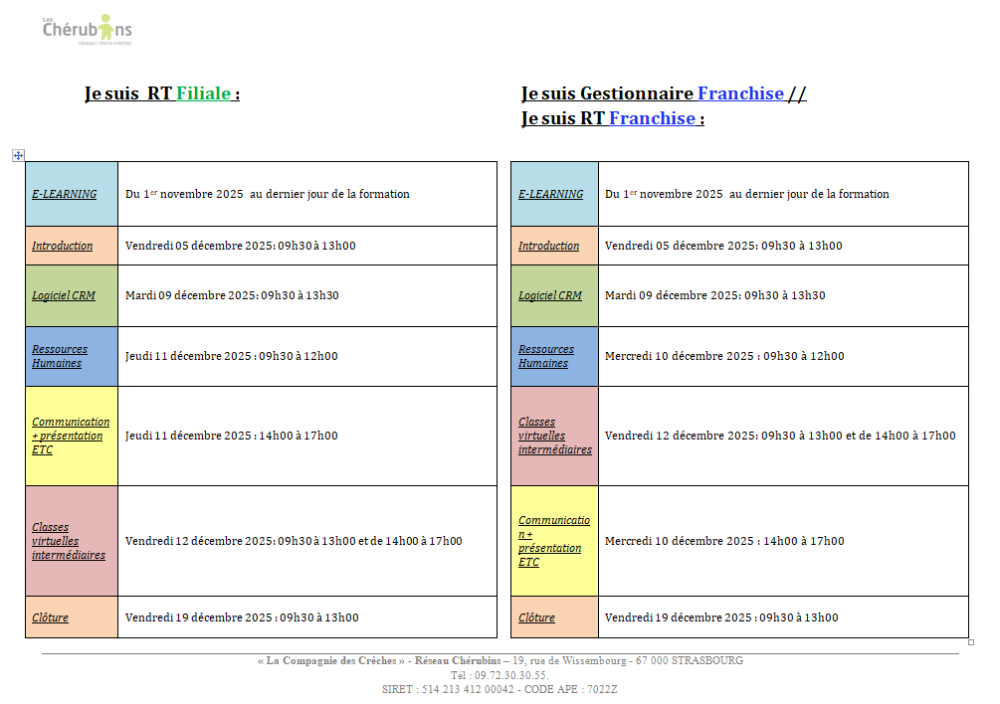Click Logiciel CRM cell in left table
The image size is (1000, 704).
(x=62, y=296)
